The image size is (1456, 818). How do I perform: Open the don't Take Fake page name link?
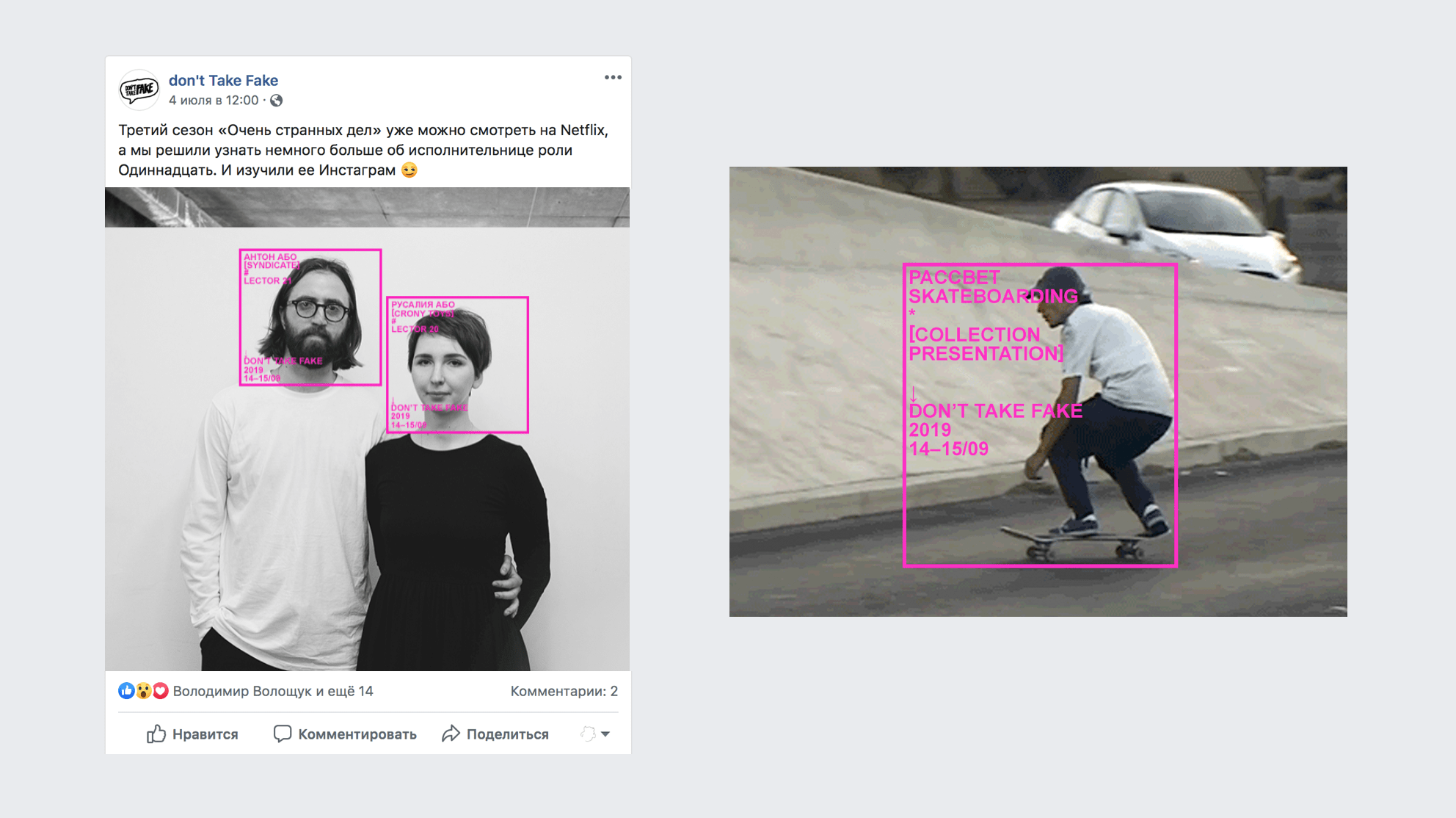coord(223,80)
